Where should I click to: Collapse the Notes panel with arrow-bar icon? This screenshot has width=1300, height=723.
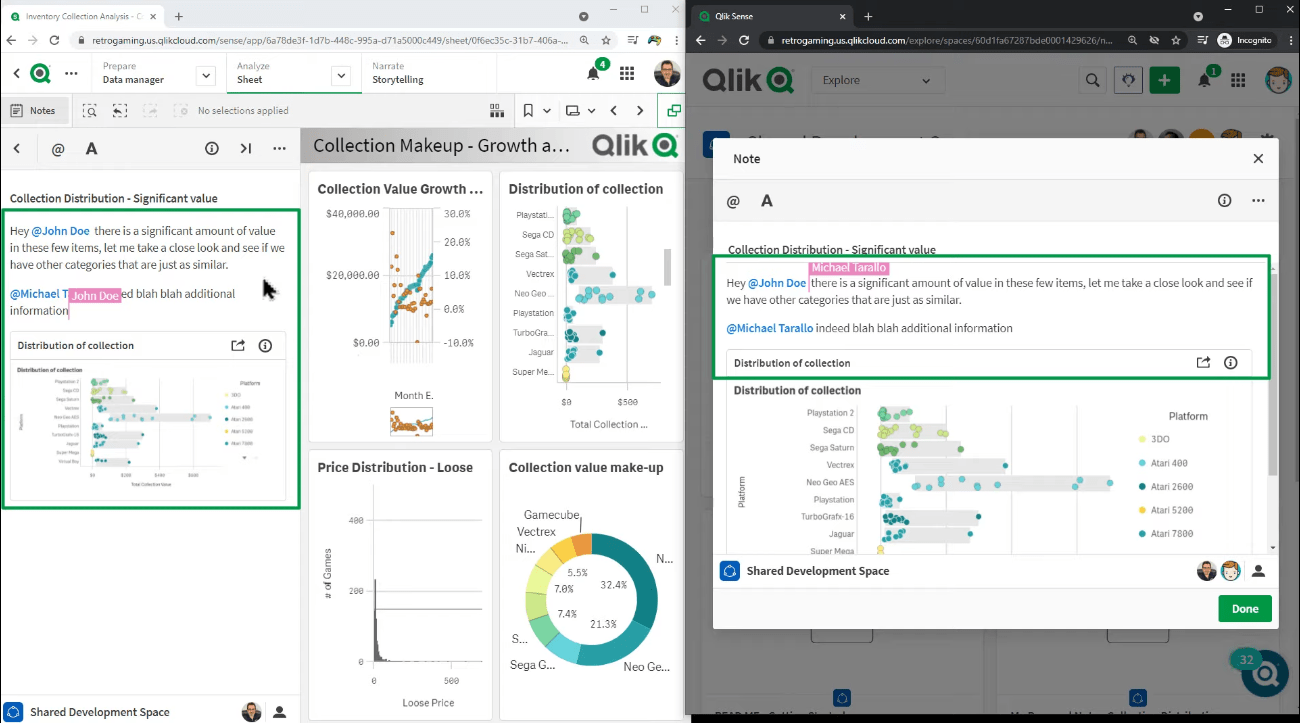[x=246, y=148]
